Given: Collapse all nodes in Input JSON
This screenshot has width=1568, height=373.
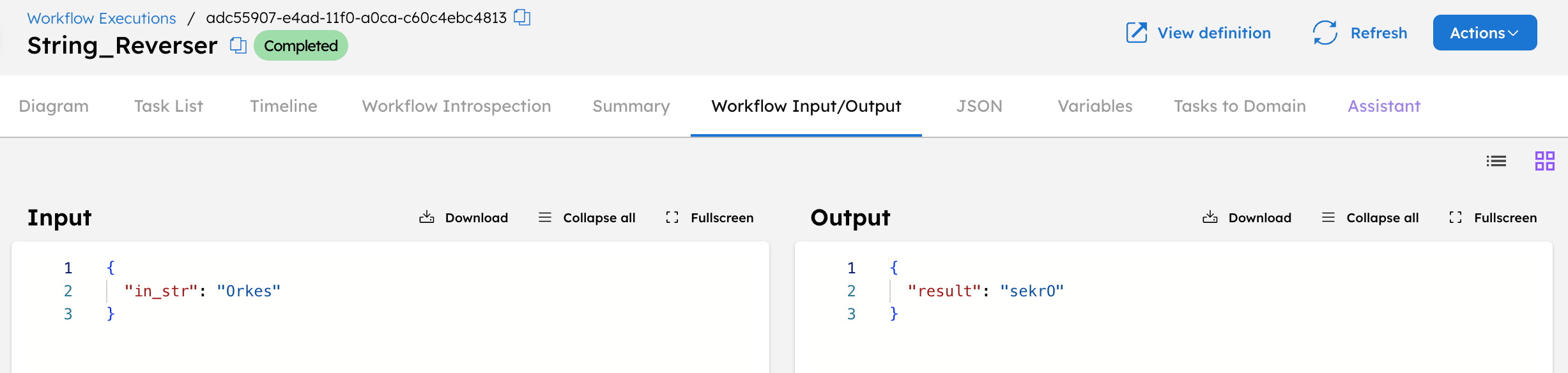Looking at the screenshot, I should click(586, 217).
